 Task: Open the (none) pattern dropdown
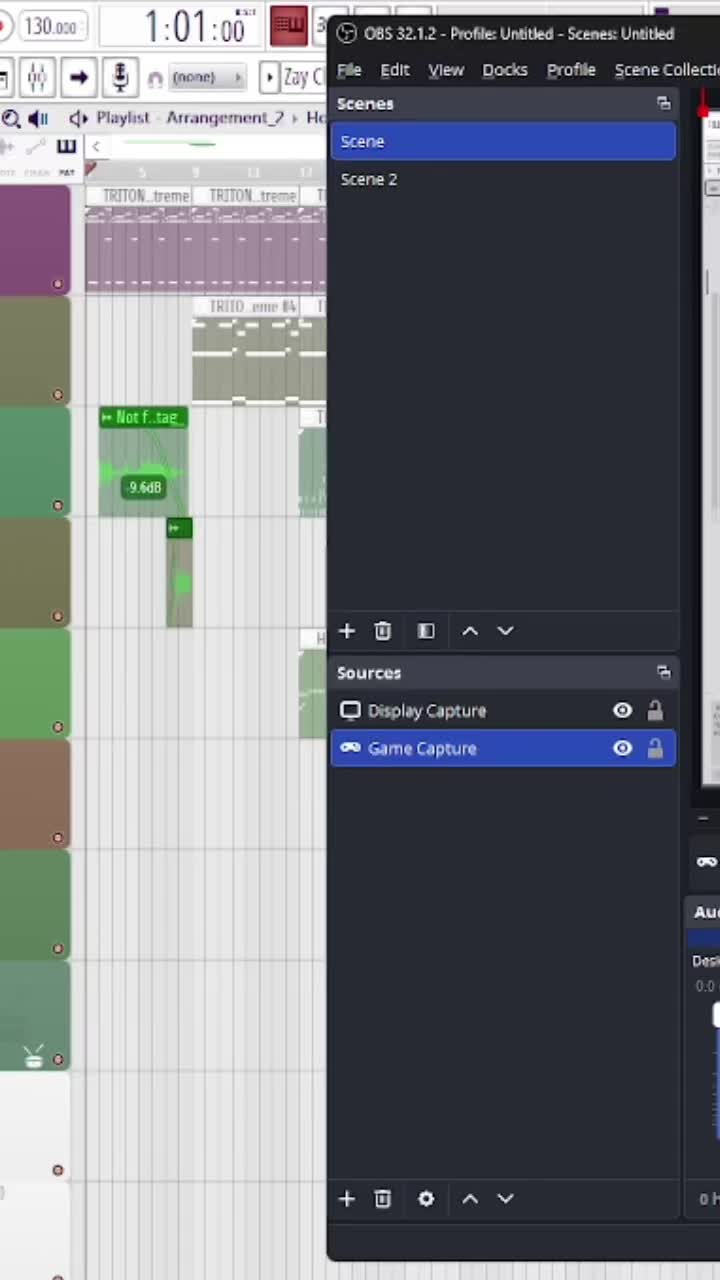[x=206, y=77]
